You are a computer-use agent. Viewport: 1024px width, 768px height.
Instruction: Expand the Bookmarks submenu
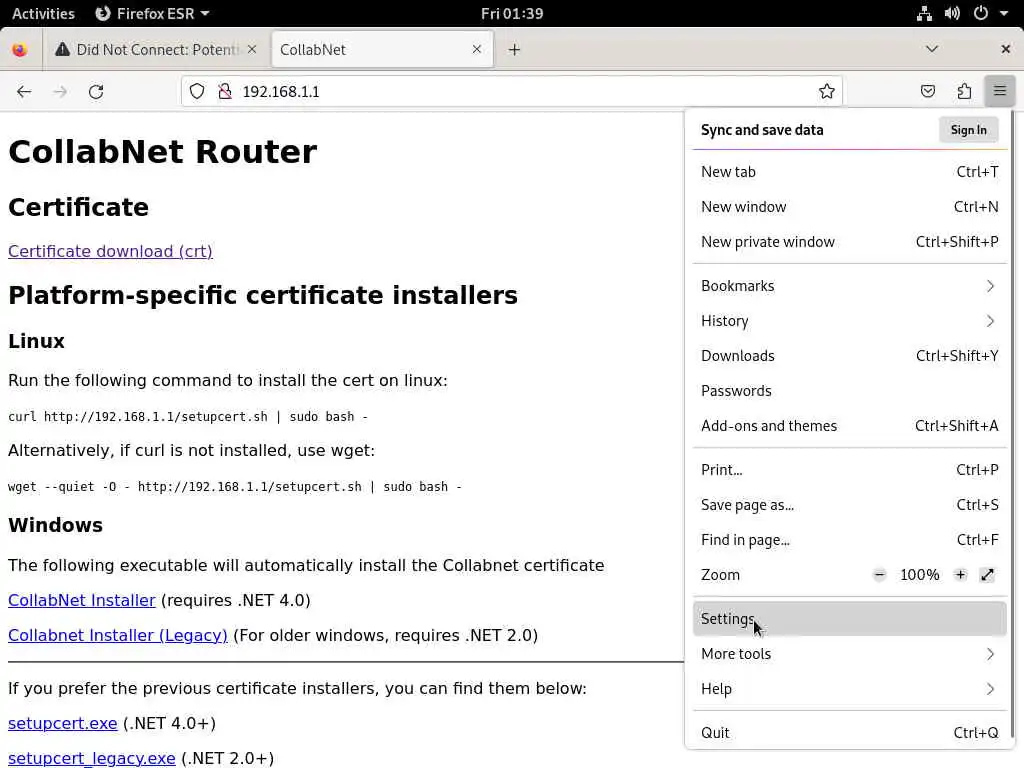(x=849, y=286)
